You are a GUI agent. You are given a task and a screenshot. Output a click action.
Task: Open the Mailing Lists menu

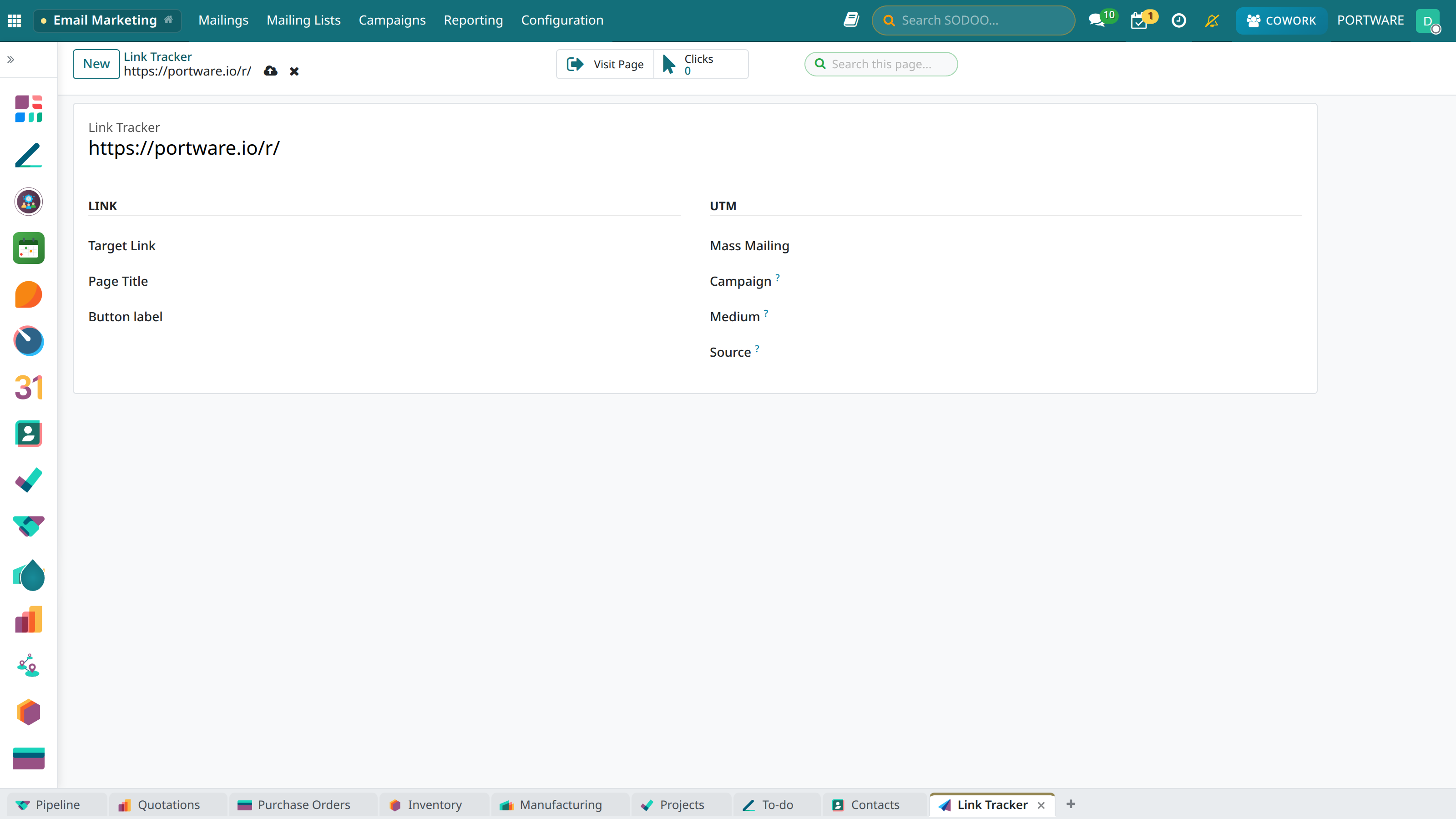click(x=303, y=20)
